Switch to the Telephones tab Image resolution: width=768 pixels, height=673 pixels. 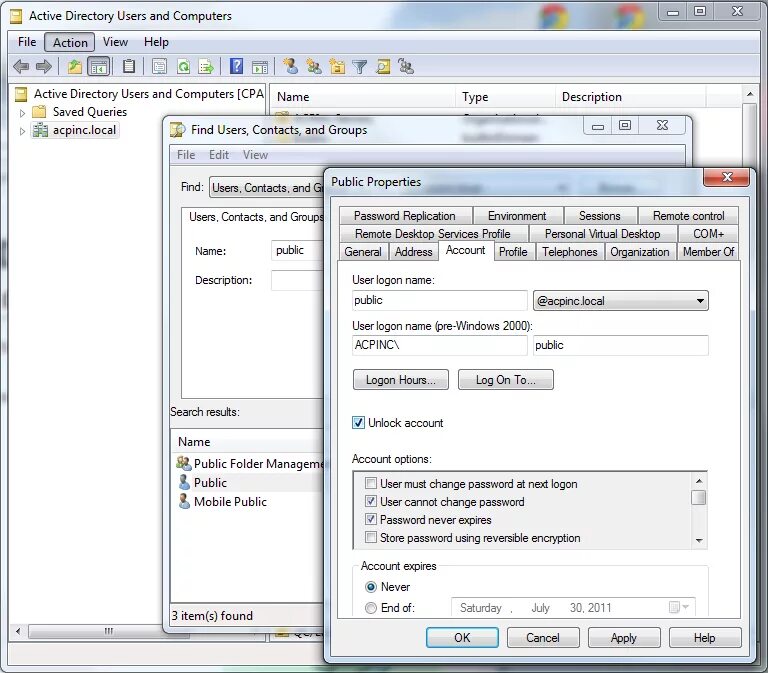tap(570, 252)
